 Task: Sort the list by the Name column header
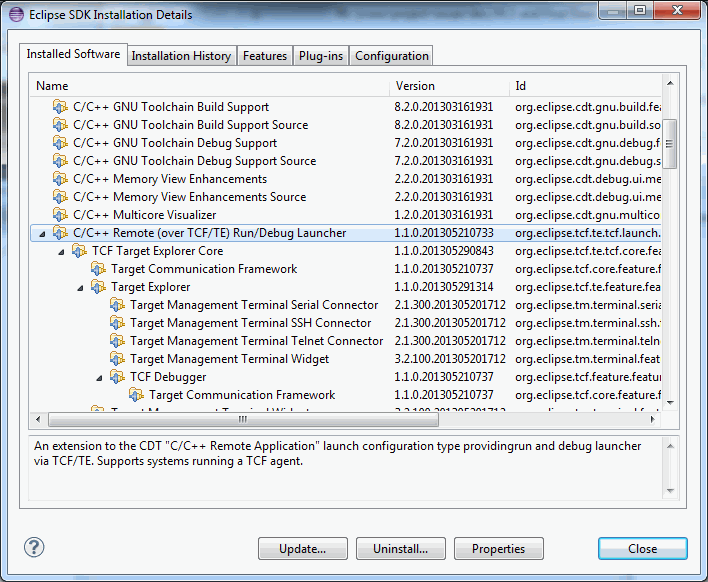(210, 86)
